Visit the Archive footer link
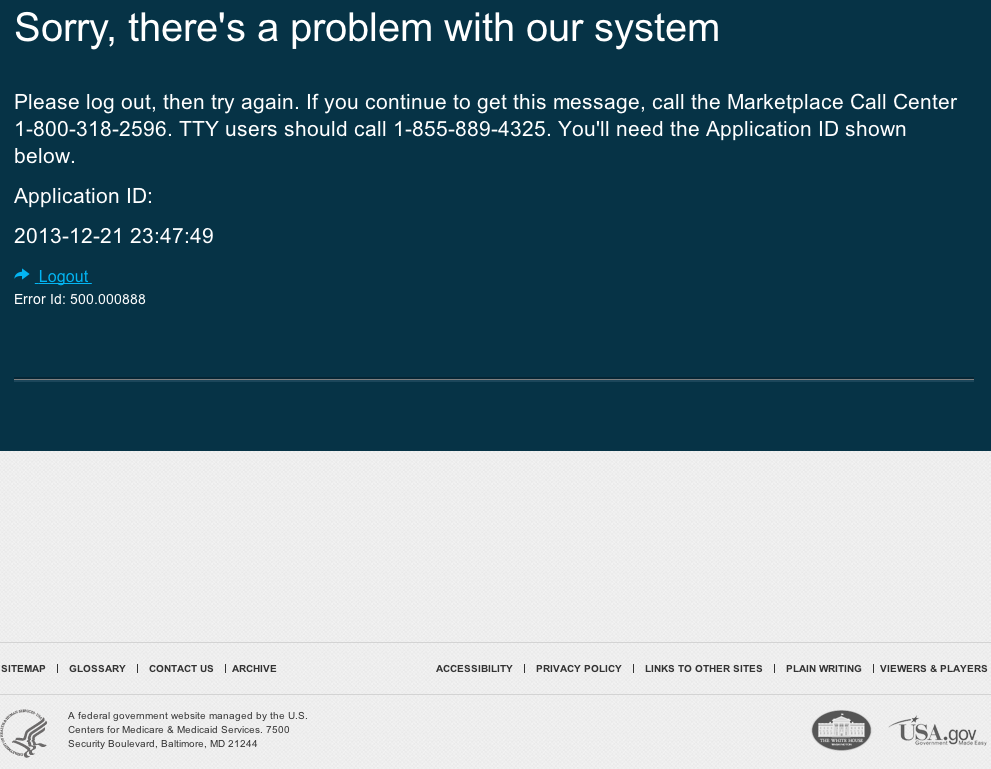This screenshot has height=769, width=991. pyautogui.click(x=254, y=669)
